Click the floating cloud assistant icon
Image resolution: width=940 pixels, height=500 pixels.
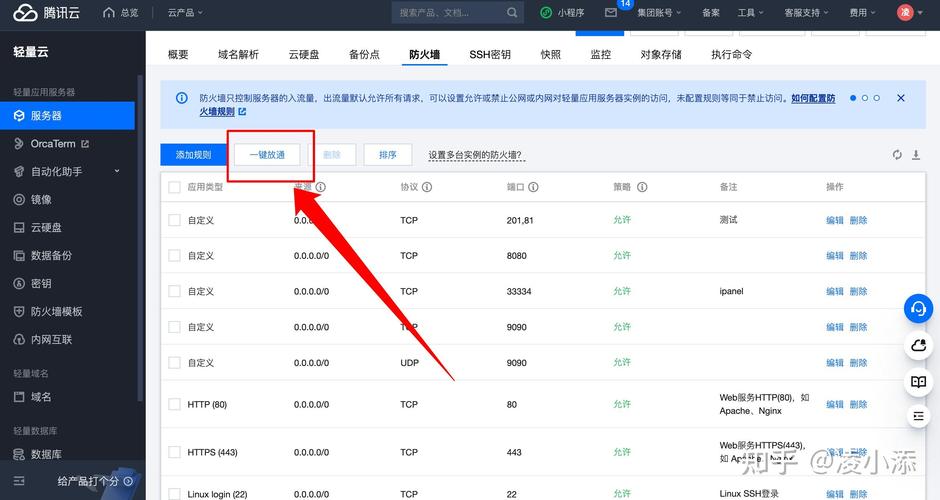click(918, 346)
